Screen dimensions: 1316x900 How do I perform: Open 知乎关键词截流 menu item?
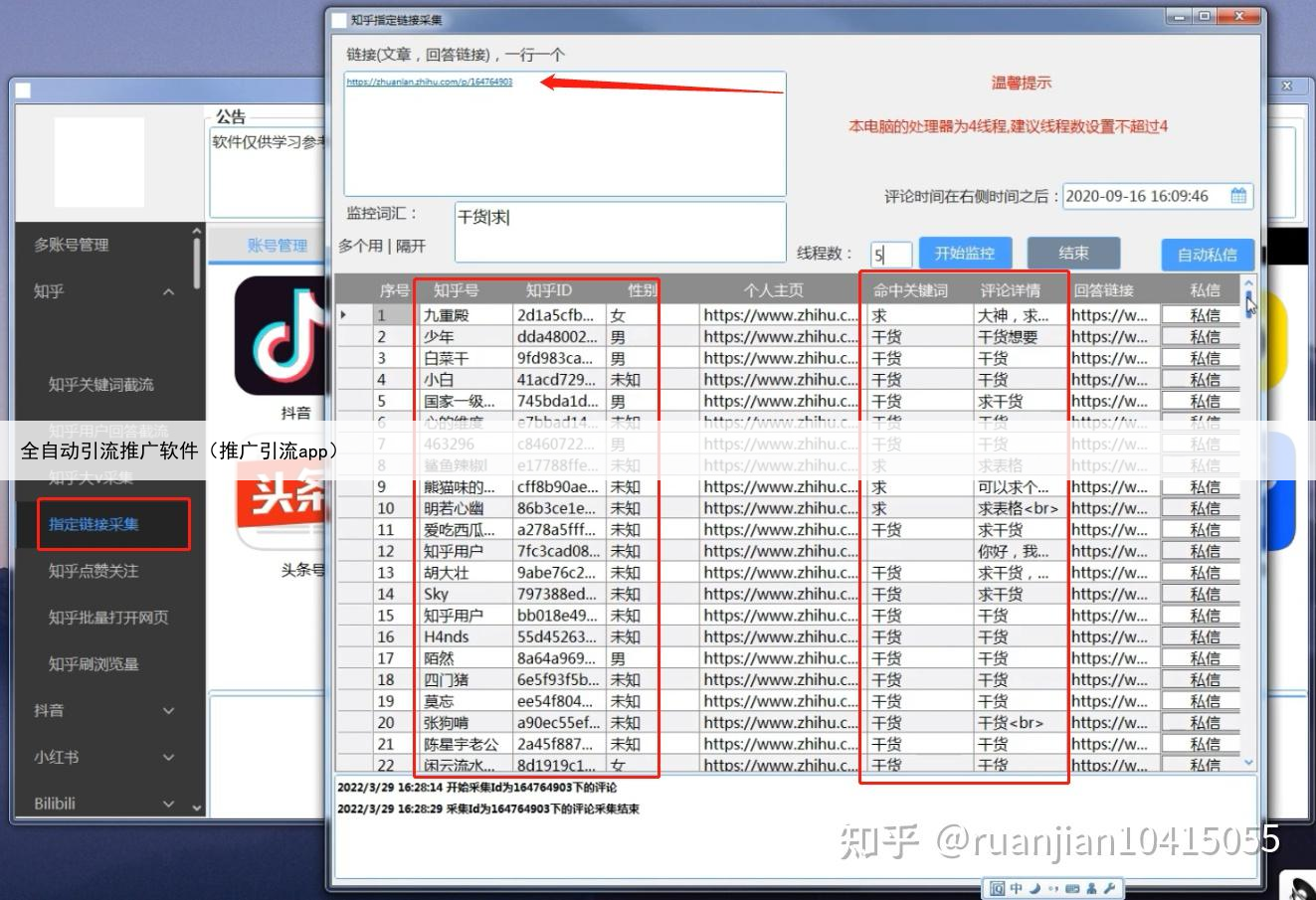pyautogui.click(x=101, y=385)
